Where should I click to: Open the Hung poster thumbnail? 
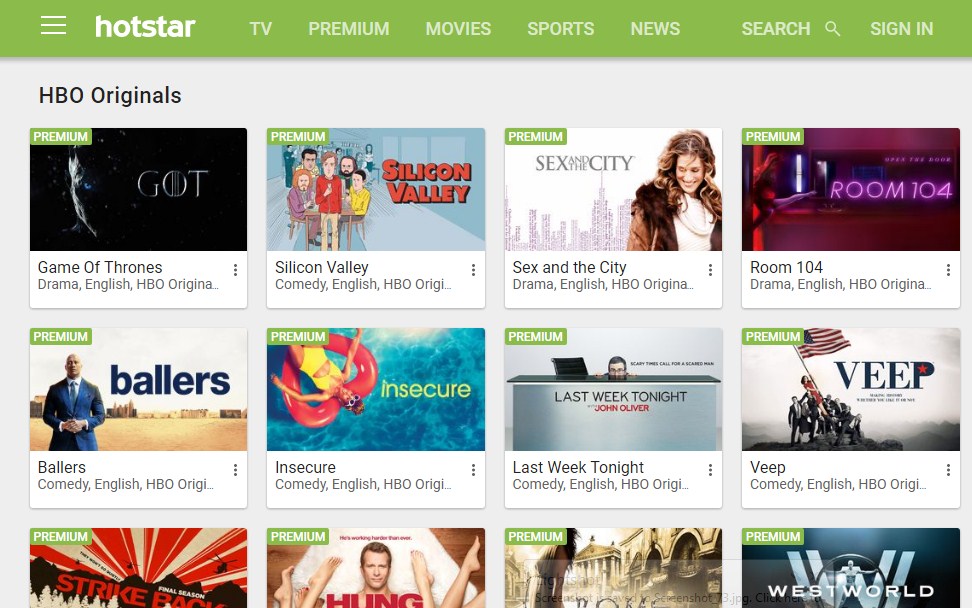[x=376, y=568]
